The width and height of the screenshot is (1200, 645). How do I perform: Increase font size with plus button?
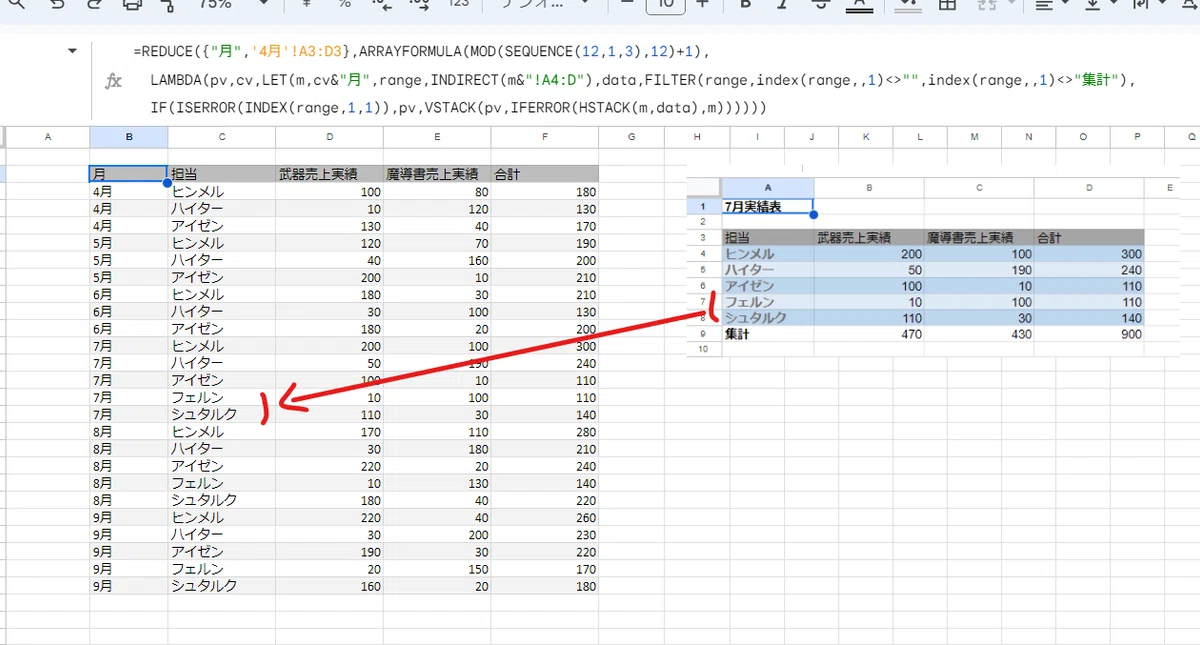coord(703,5)
